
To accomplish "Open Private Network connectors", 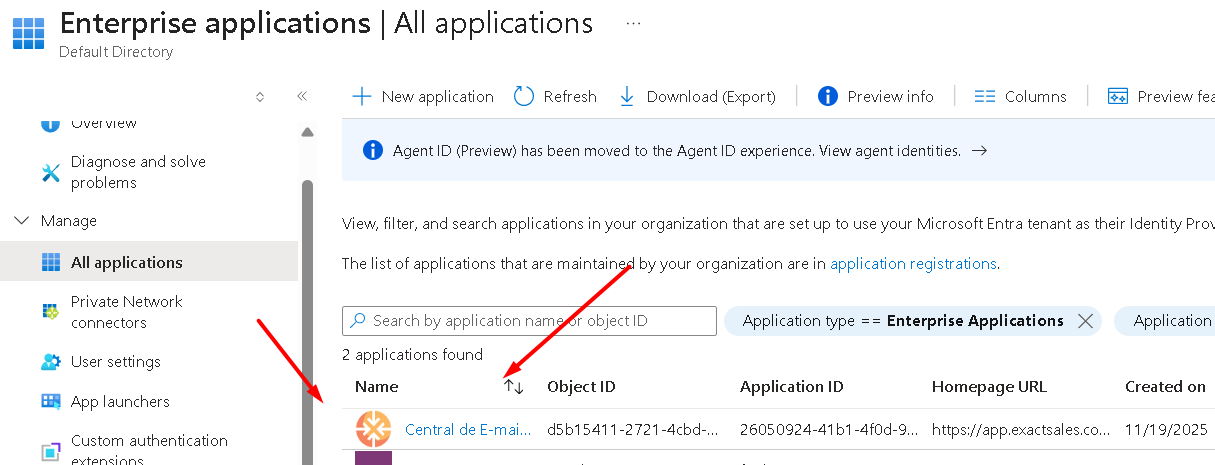I will click(127, 312).
